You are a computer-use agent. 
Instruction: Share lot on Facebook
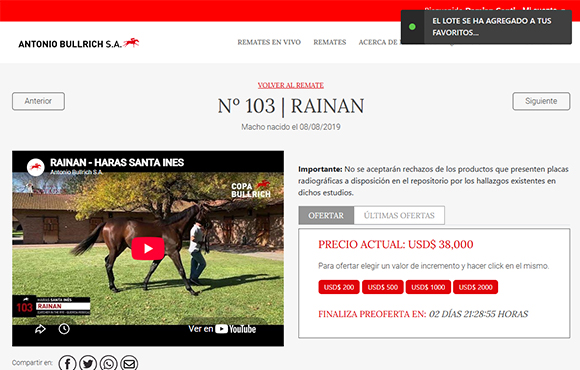tap(67, 364)
